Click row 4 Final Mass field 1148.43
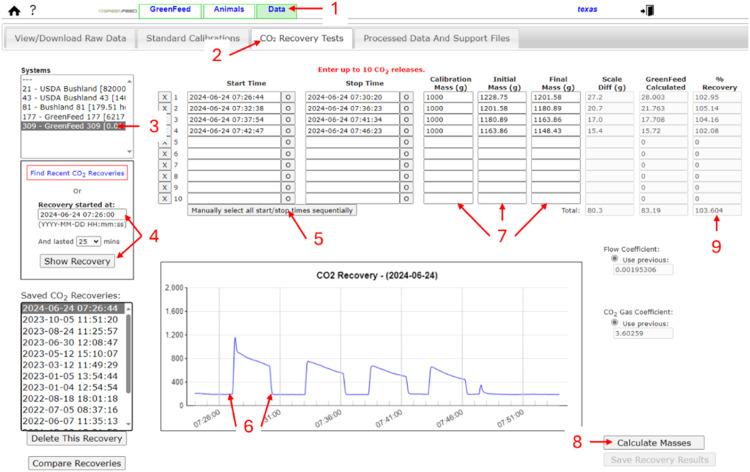This screenshot has height=472, width=750. [555, 131]
